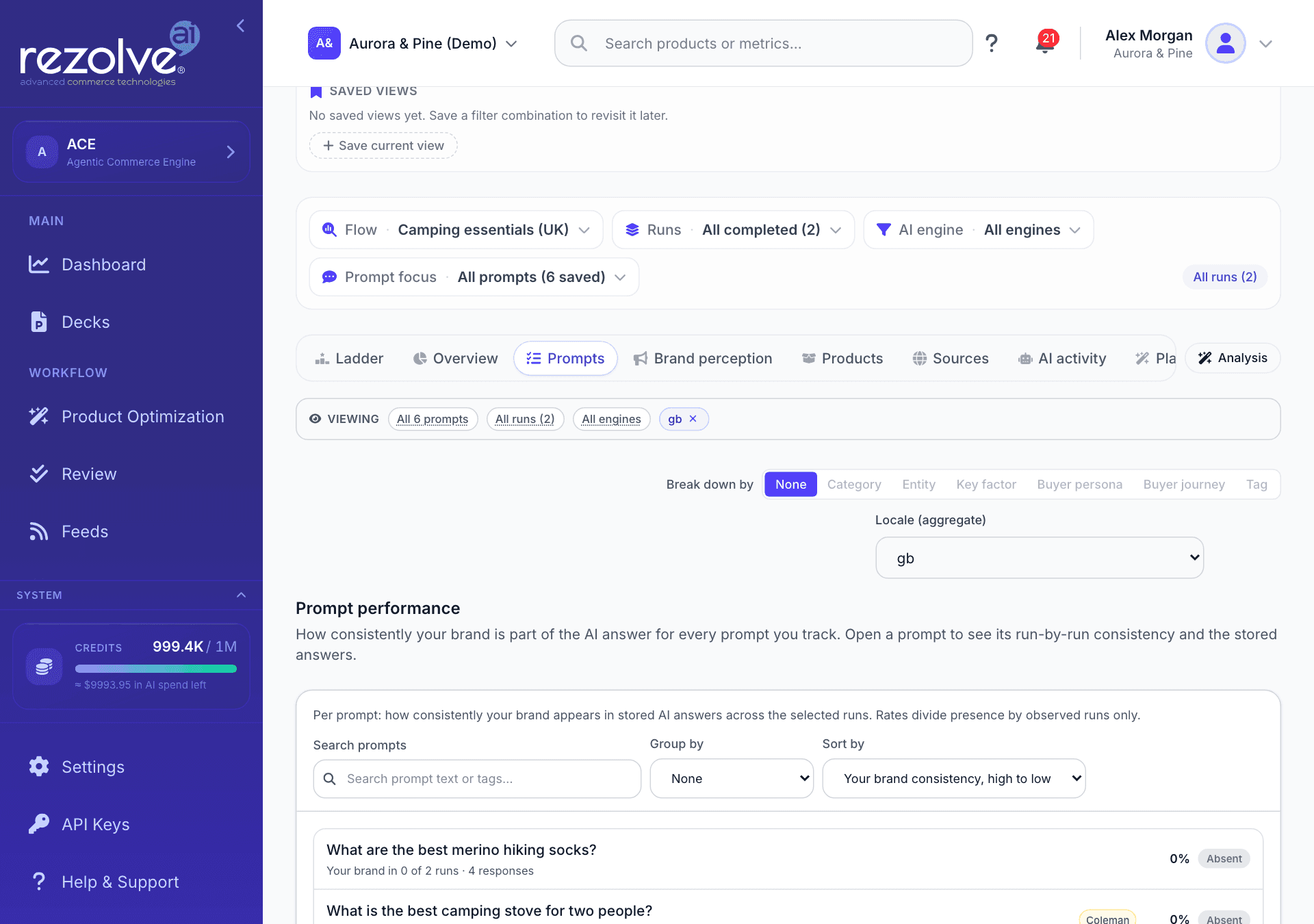This screenshot has width=1314, height=924.
Task: Click the Analysis button
Action: point(1233,358)
